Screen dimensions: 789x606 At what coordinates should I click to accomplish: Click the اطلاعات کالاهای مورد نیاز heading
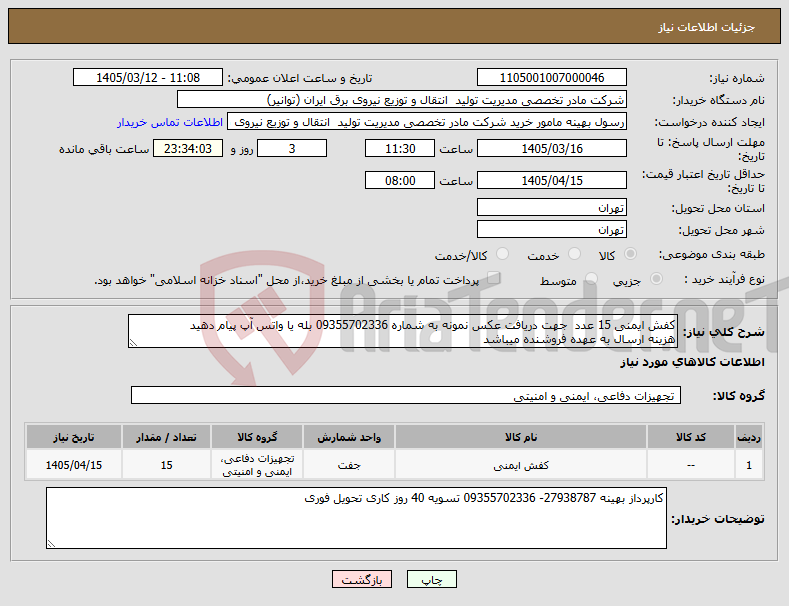tap(692, 362)
